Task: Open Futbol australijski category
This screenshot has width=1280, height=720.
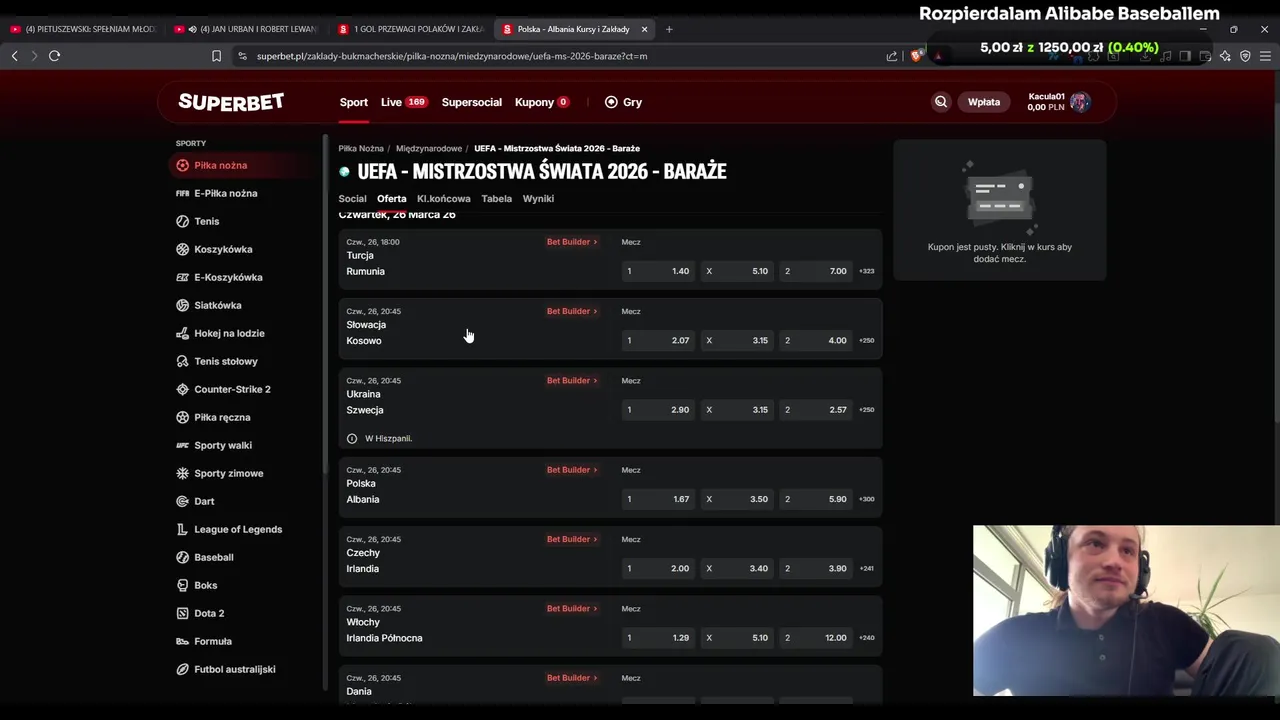Action: [x=234, y=669]
